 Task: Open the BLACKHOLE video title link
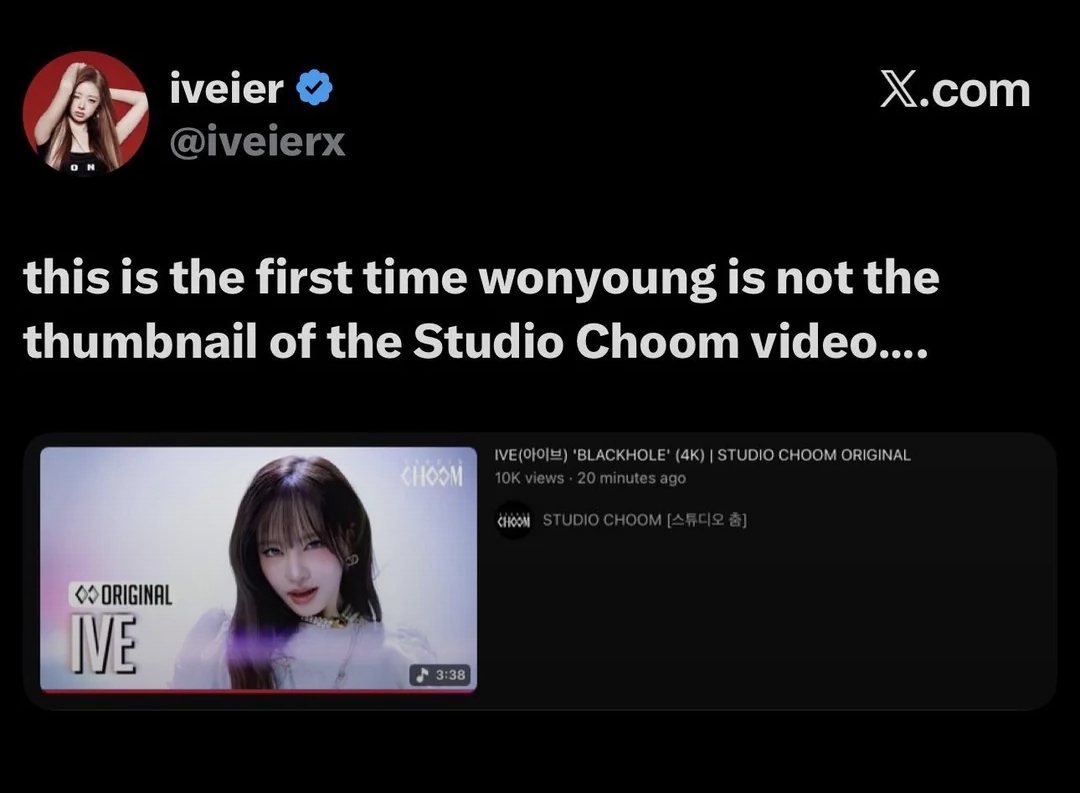pyautogui.click(x=703, y=455)
